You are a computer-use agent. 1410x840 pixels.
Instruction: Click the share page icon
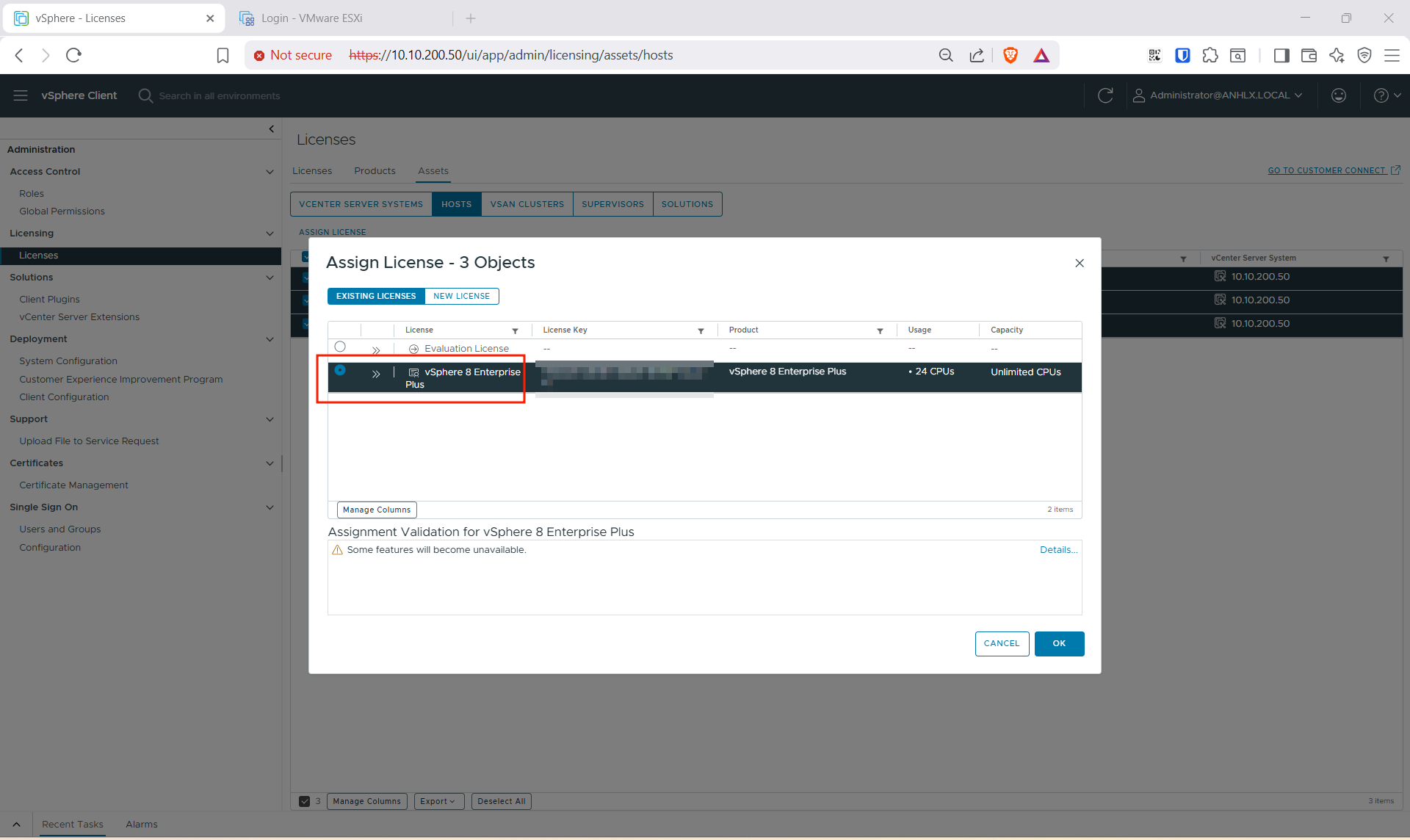click(x=977, y=55)
